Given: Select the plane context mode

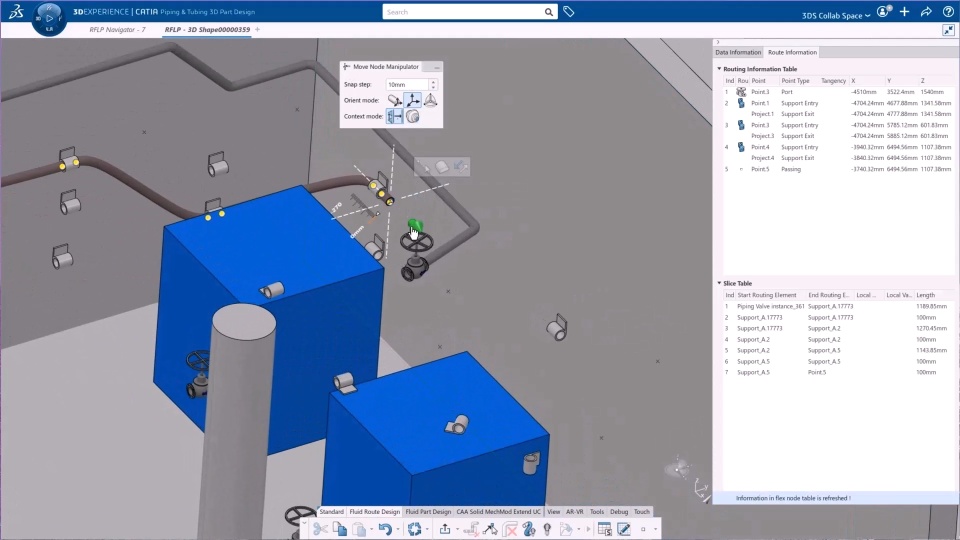Looking at the screenshot, I should tap(395, 116).
